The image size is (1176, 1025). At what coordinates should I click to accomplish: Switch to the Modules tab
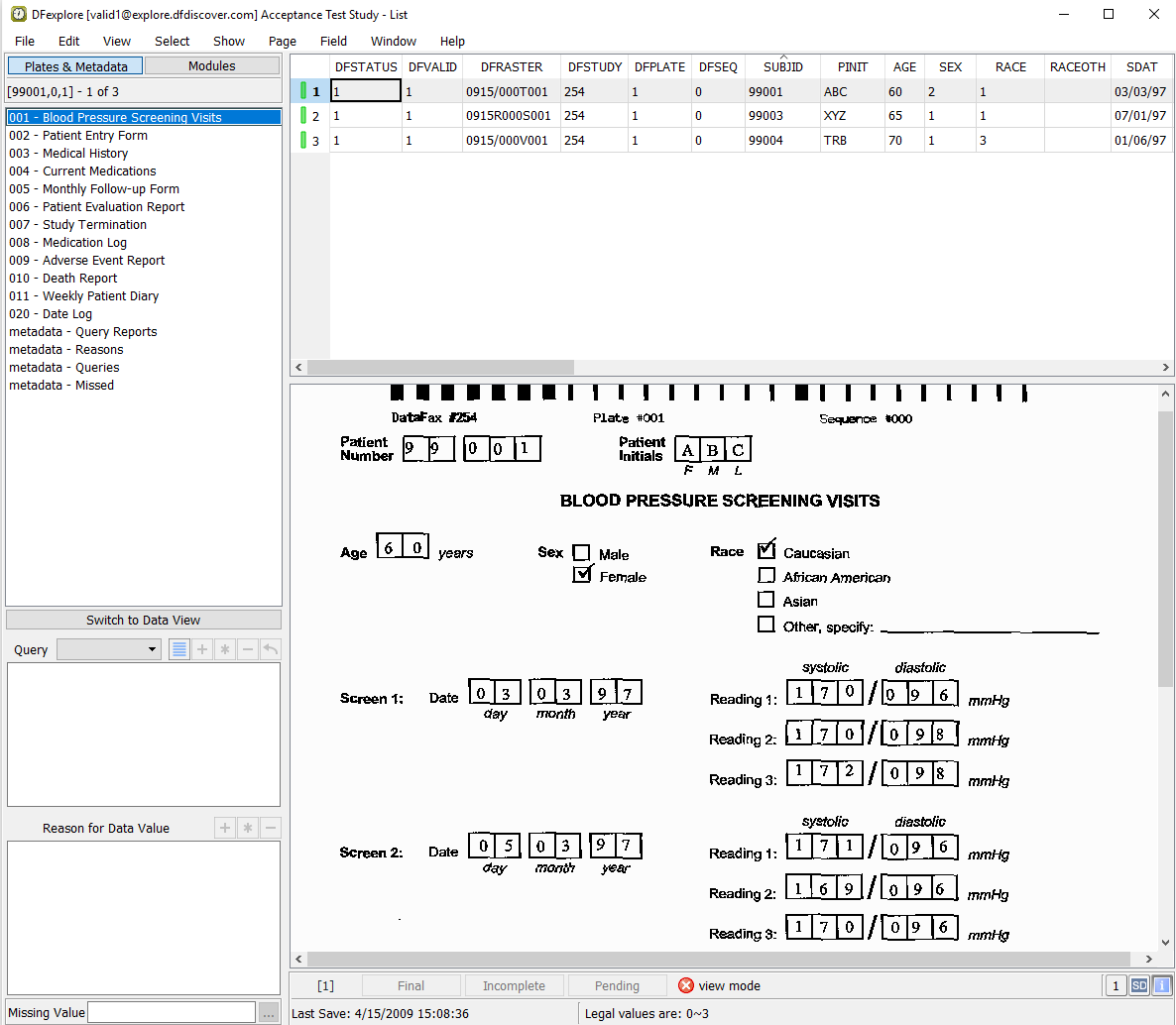[x=212, y=65]
